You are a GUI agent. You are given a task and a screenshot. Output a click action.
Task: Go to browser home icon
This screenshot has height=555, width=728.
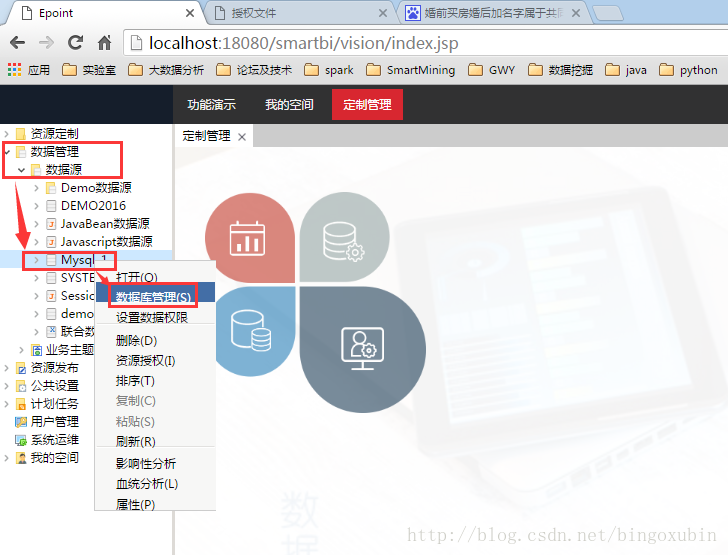click(104, 43)
